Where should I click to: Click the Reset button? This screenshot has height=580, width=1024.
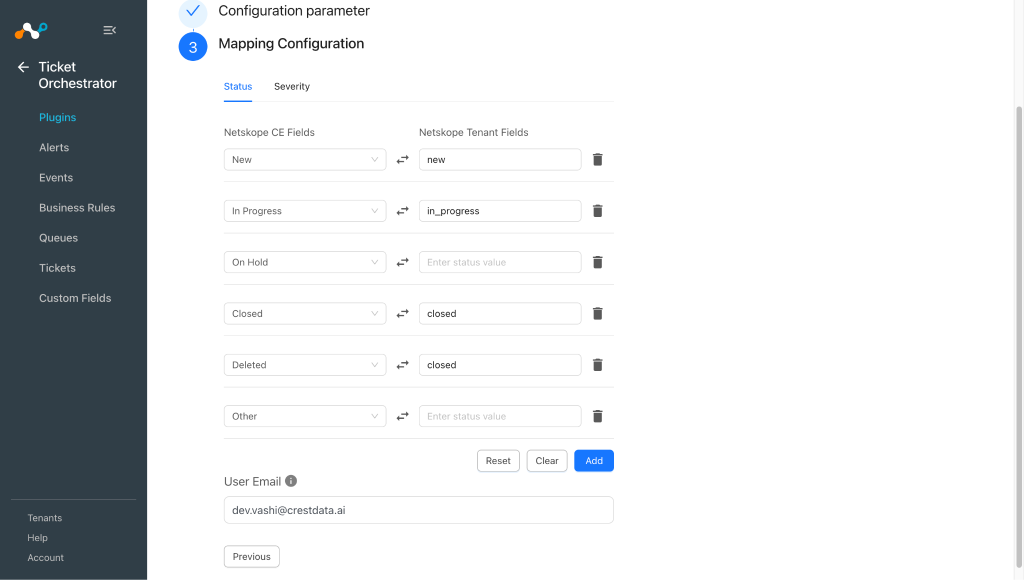498,460
